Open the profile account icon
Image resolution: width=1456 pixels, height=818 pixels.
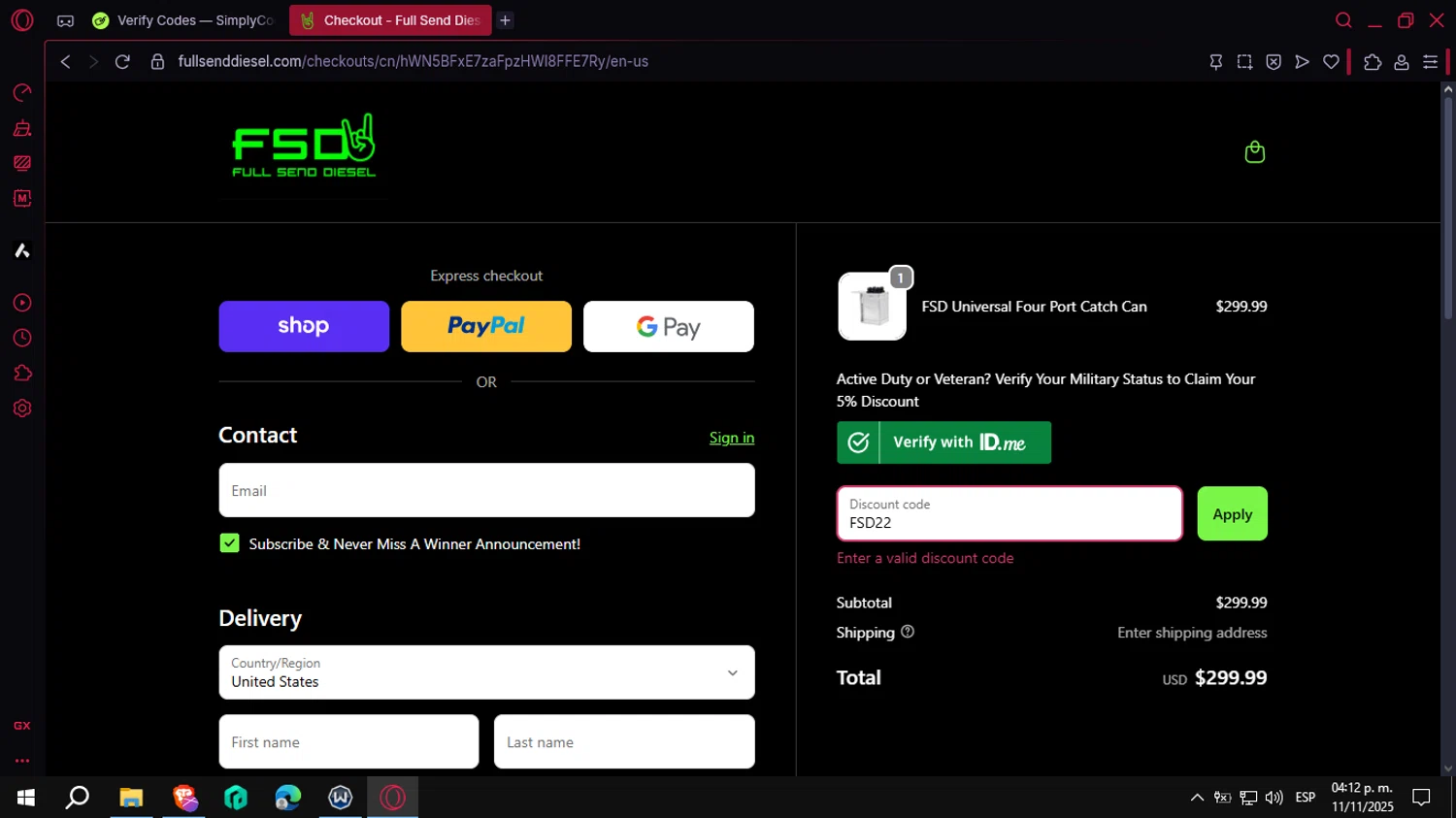click(1402, 61)
